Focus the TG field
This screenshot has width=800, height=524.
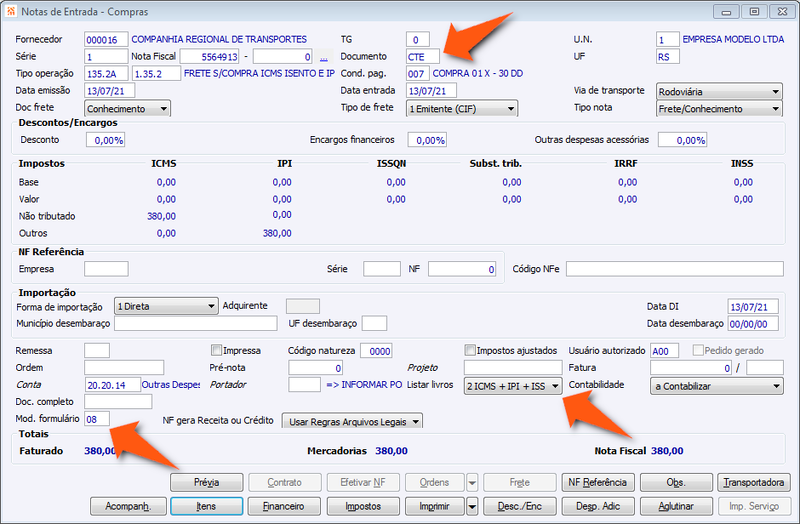(x=417, y=39)
